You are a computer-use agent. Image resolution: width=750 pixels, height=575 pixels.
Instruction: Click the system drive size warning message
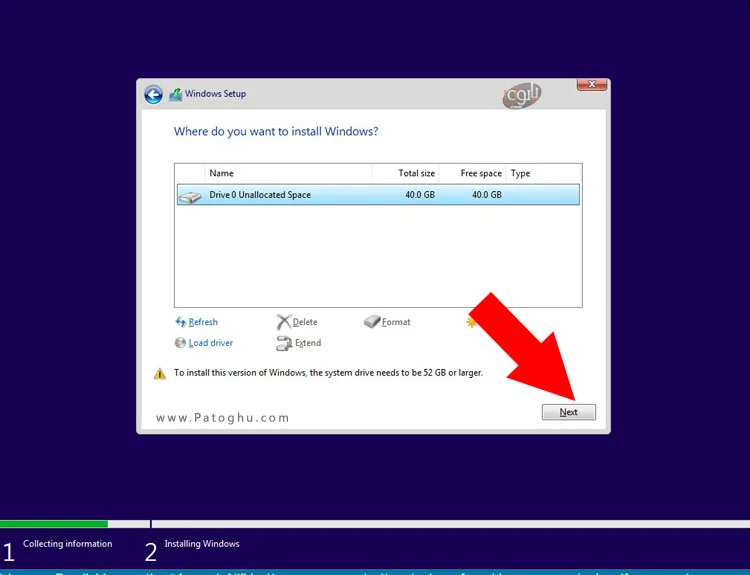pyautogui.click(x=328, y=373)
